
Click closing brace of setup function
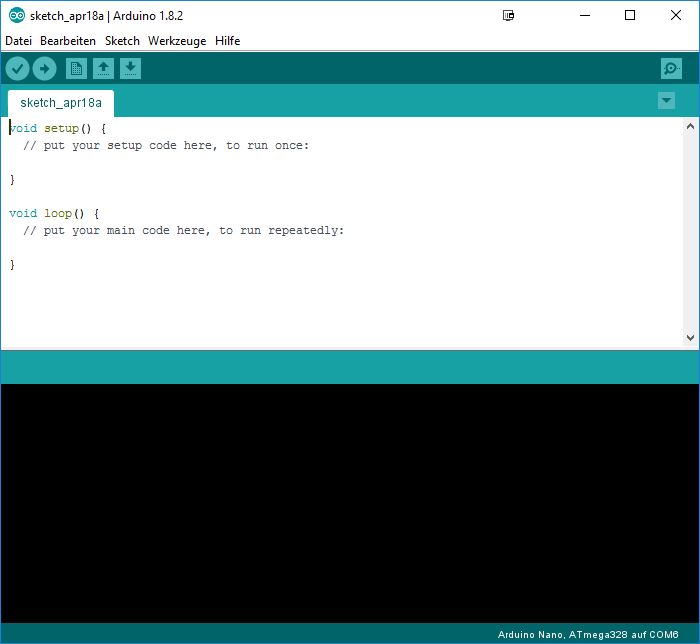pos(12,179)
